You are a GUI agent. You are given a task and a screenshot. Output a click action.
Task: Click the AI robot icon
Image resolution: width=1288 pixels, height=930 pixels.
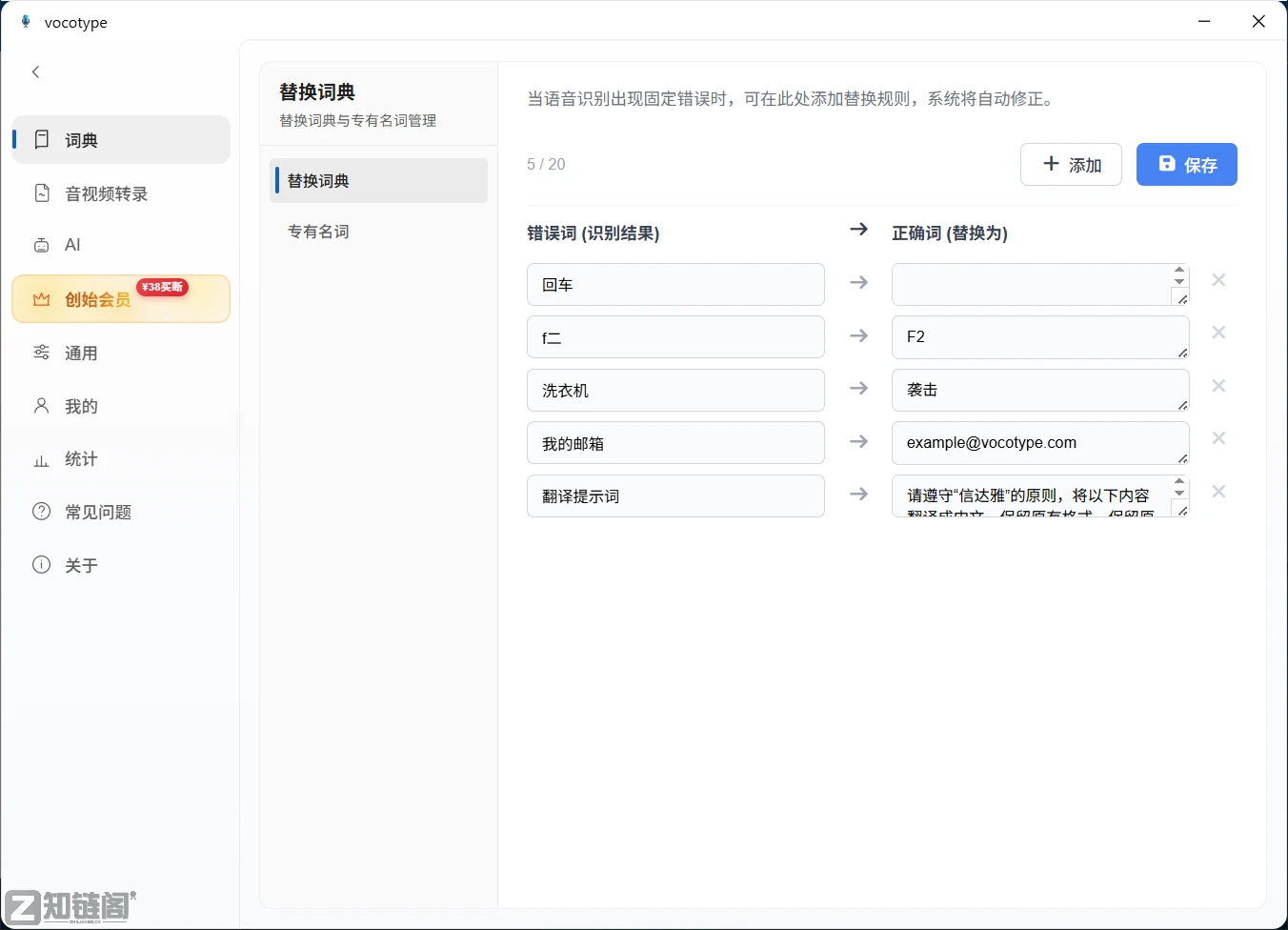point(42,245)
